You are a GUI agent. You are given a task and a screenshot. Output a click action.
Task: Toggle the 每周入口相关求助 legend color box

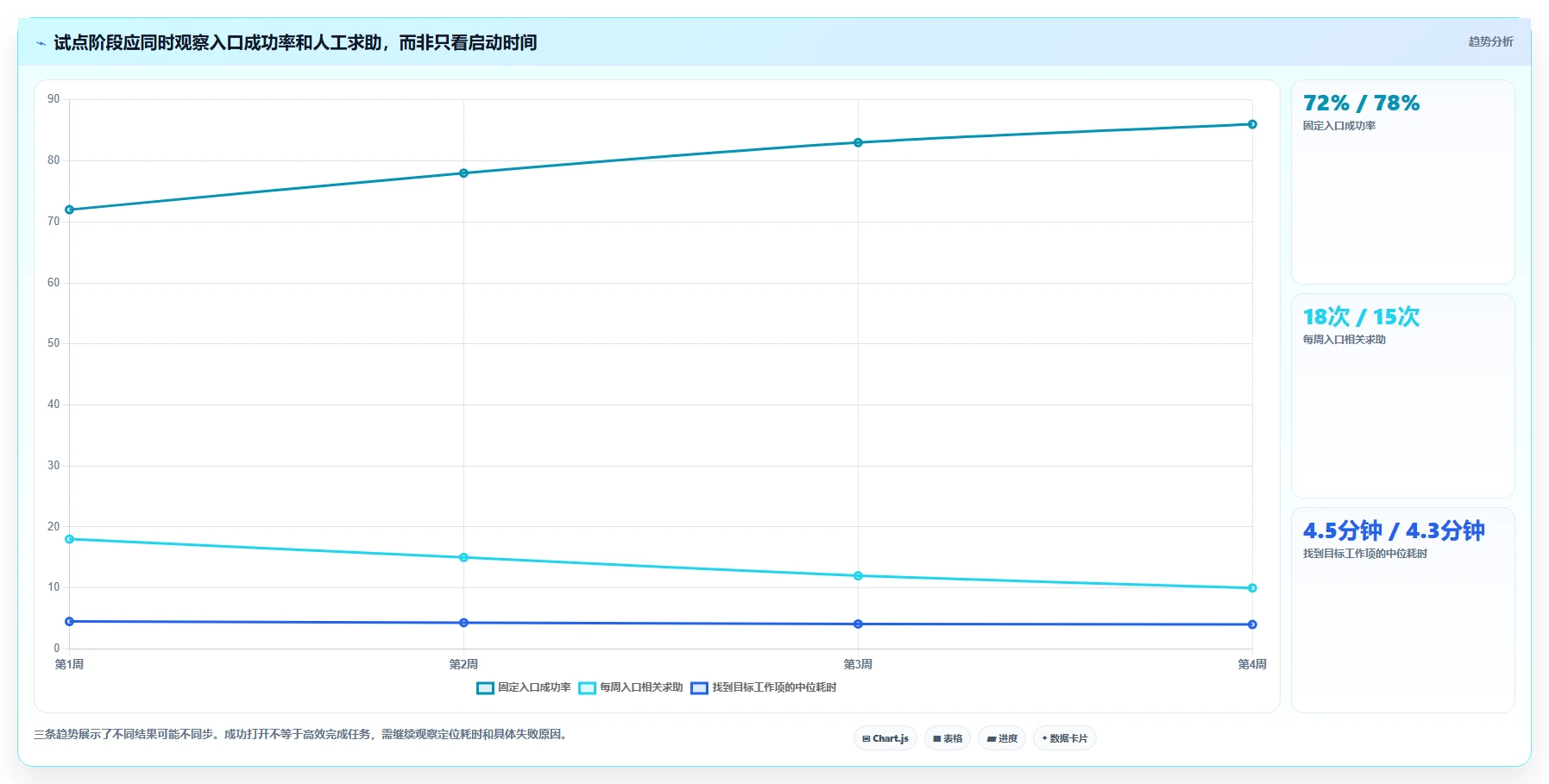(x=587, y=688)
